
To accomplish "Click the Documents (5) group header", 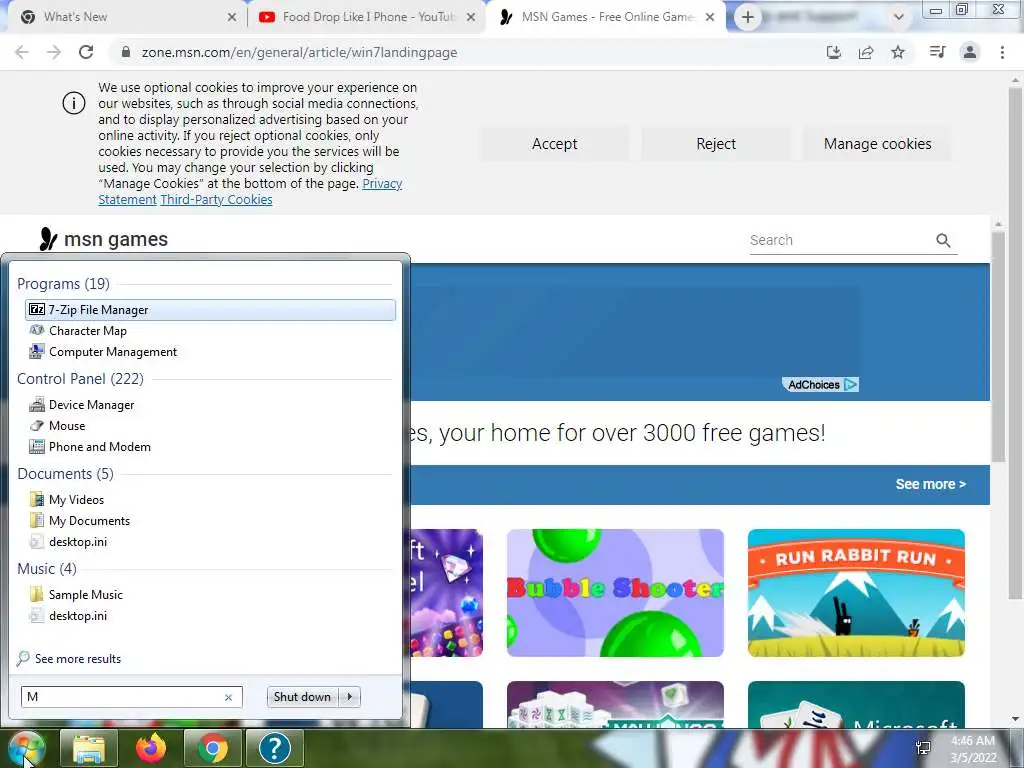I will 65,473.
